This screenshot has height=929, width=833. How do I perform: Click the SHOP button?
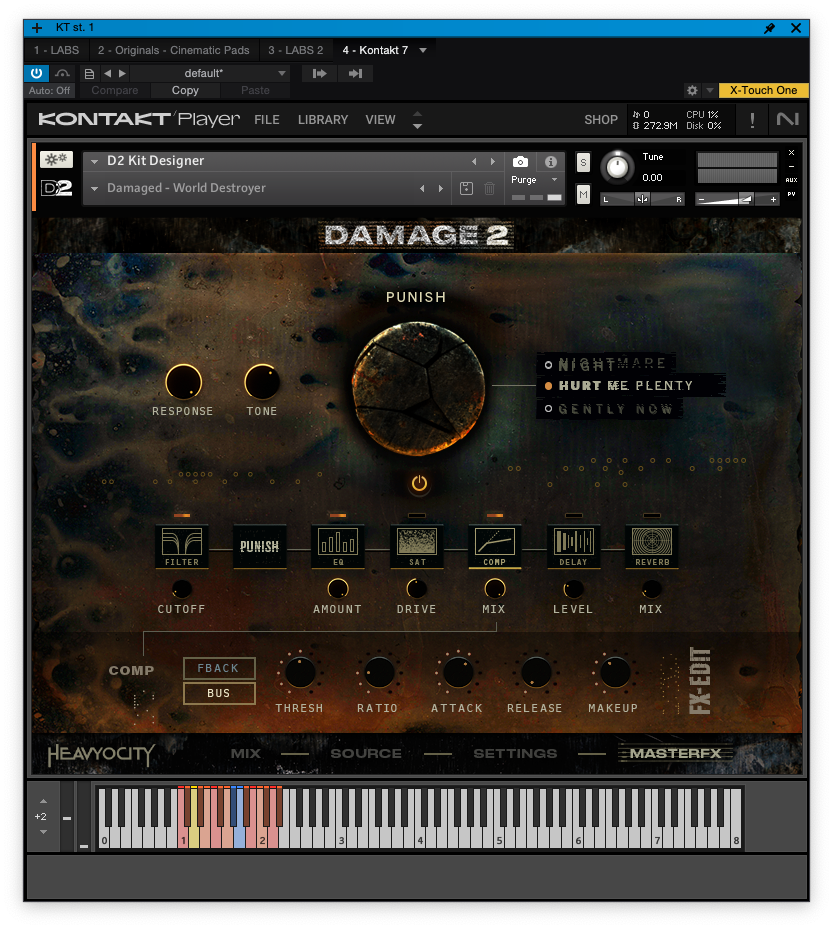tap(601, 120)
